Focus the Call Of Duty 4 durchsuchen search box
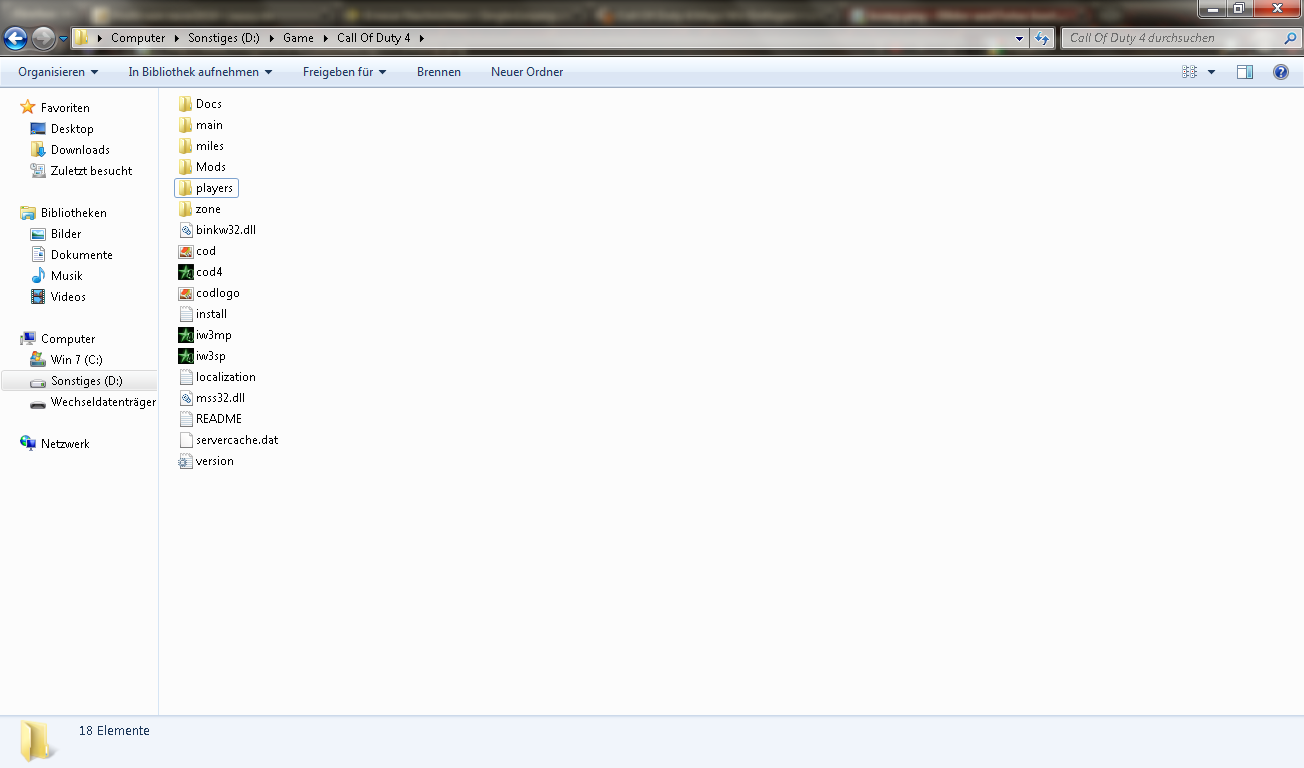1304x768 pixels. 1170,38
